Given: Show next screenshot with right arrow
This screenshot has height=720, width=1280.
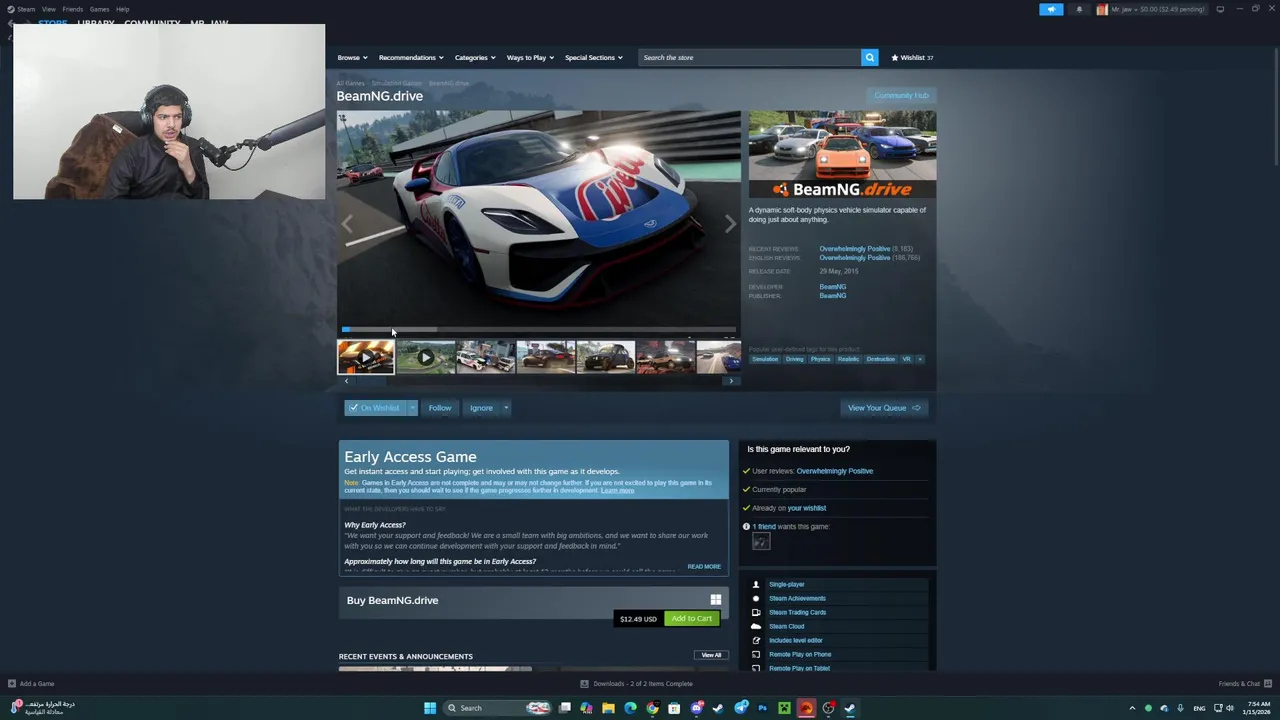Looking at the screenshot, I should (x=730, y=223).
